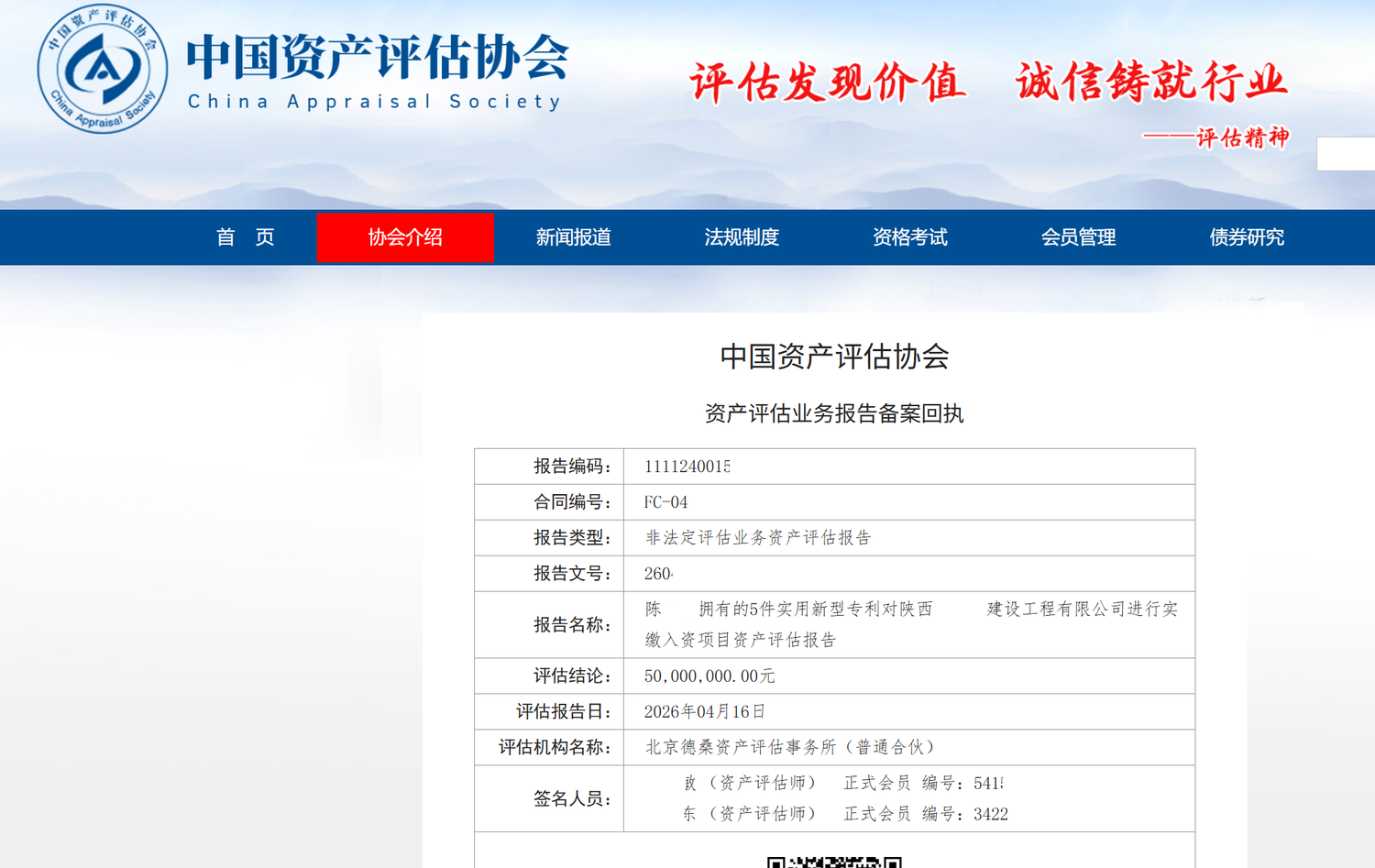Click the 评估报告日 label cell
This screenshot has width=1375, height=868.
pos(549,711)
